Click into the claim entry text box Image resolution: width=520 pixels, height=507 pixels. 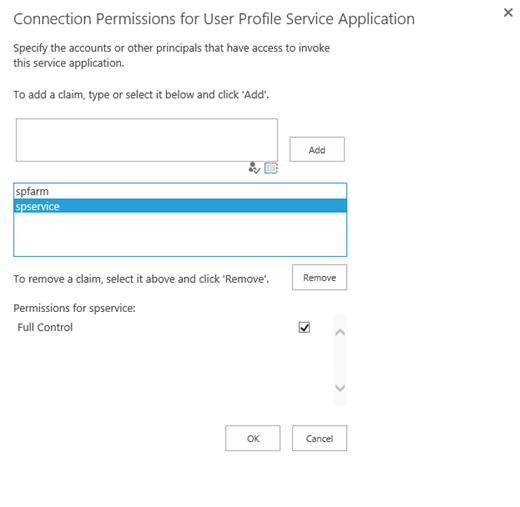(147, 140)
